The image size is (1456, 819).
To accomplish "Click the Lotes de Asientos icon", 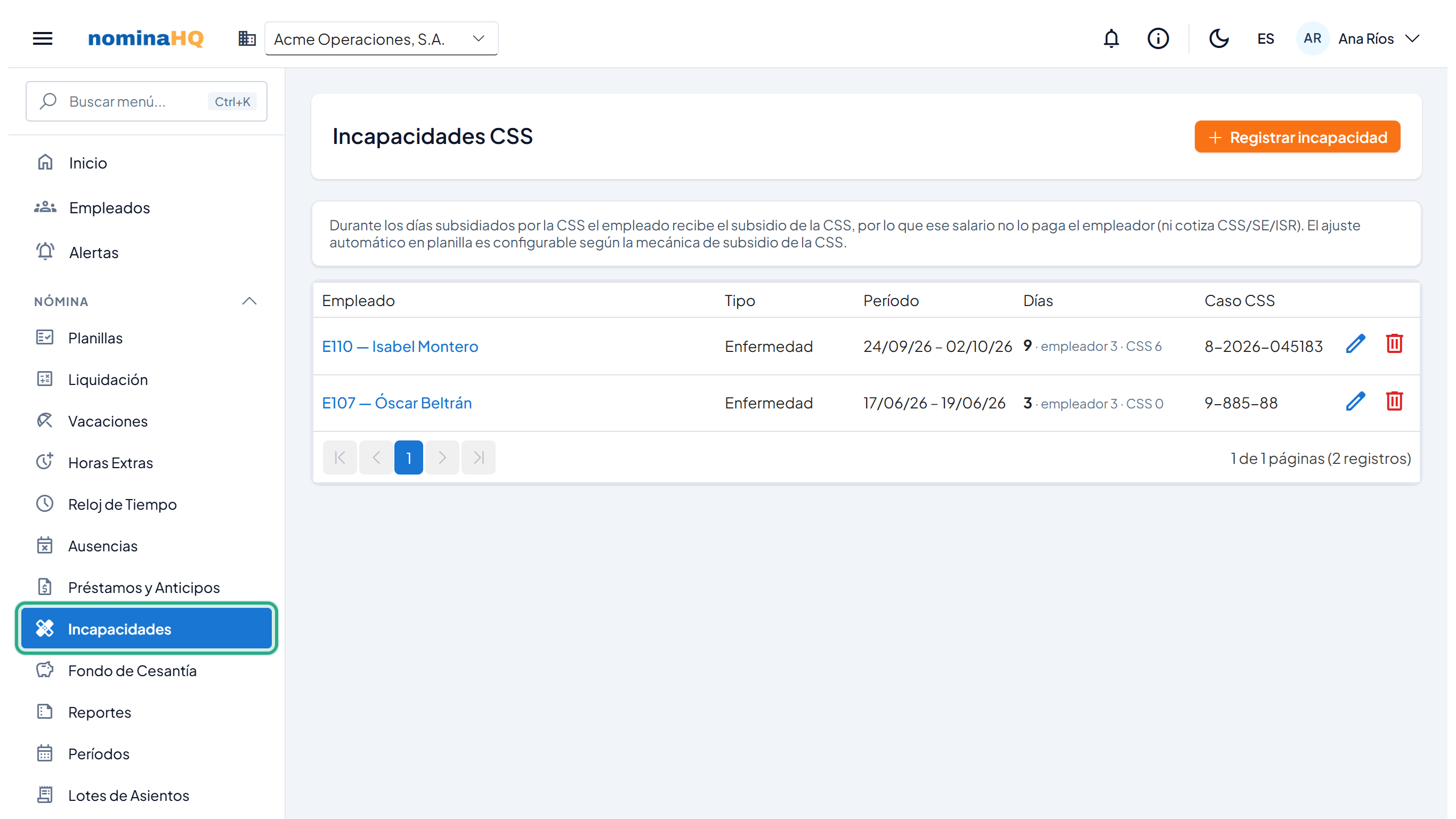I will (45, 794).
